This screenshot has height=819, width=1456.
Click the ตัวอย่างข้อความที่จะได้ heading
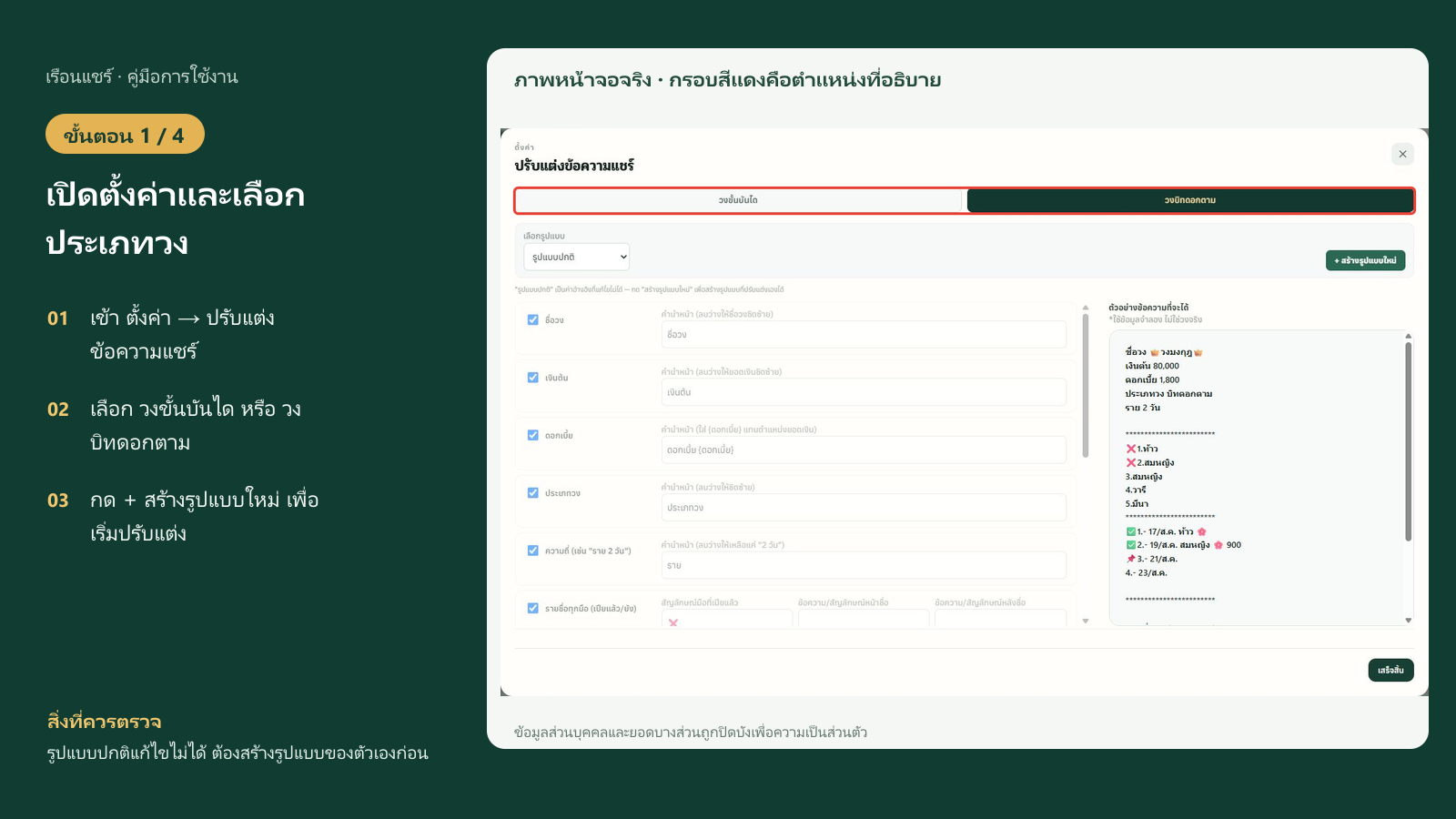coord(1148,308)
